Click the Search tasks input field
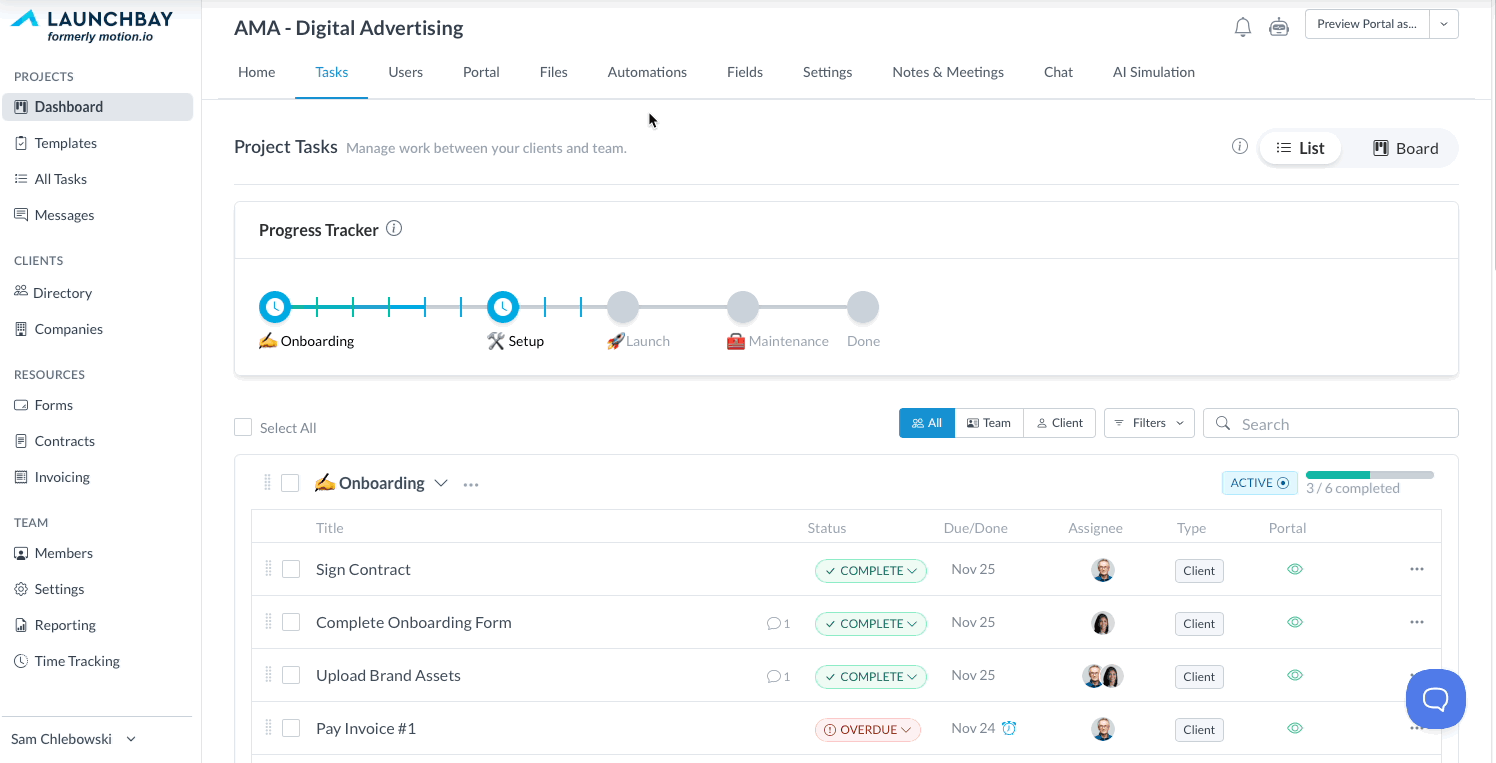Image resolution: width=1496 pixels, height=763 pixels. [x=1331, y=423]
